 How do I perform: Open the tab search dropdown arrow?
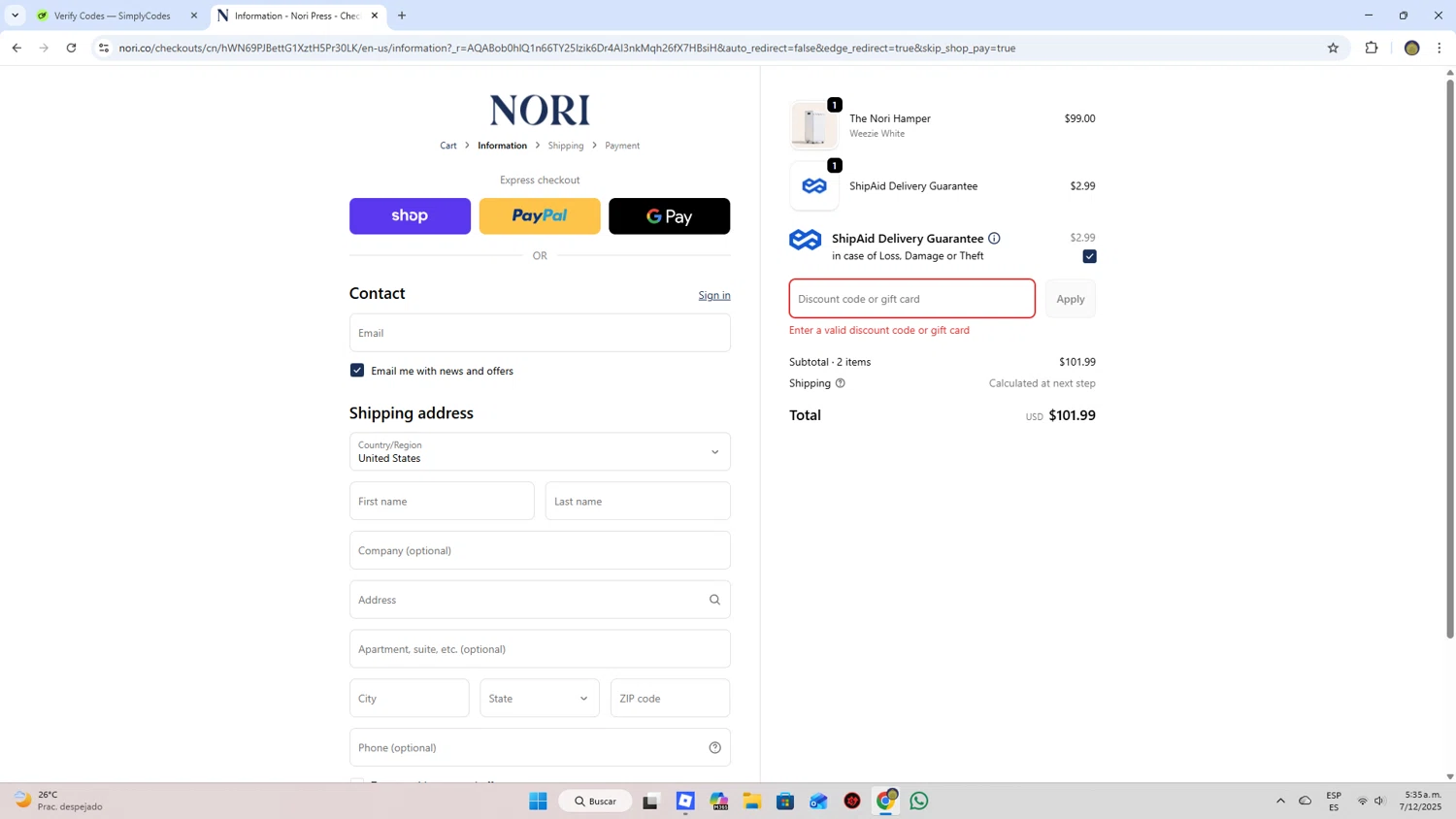pyautogui.click(x=15, y=16)
